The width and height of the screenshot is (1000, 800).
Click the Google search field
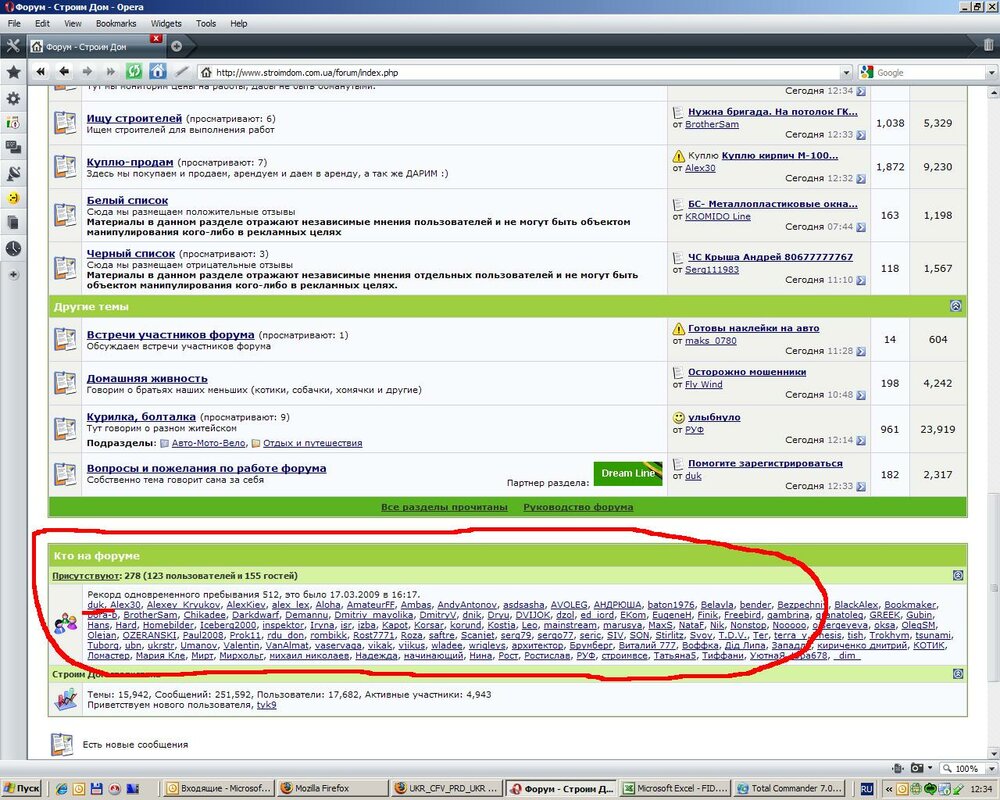point(929,73)
